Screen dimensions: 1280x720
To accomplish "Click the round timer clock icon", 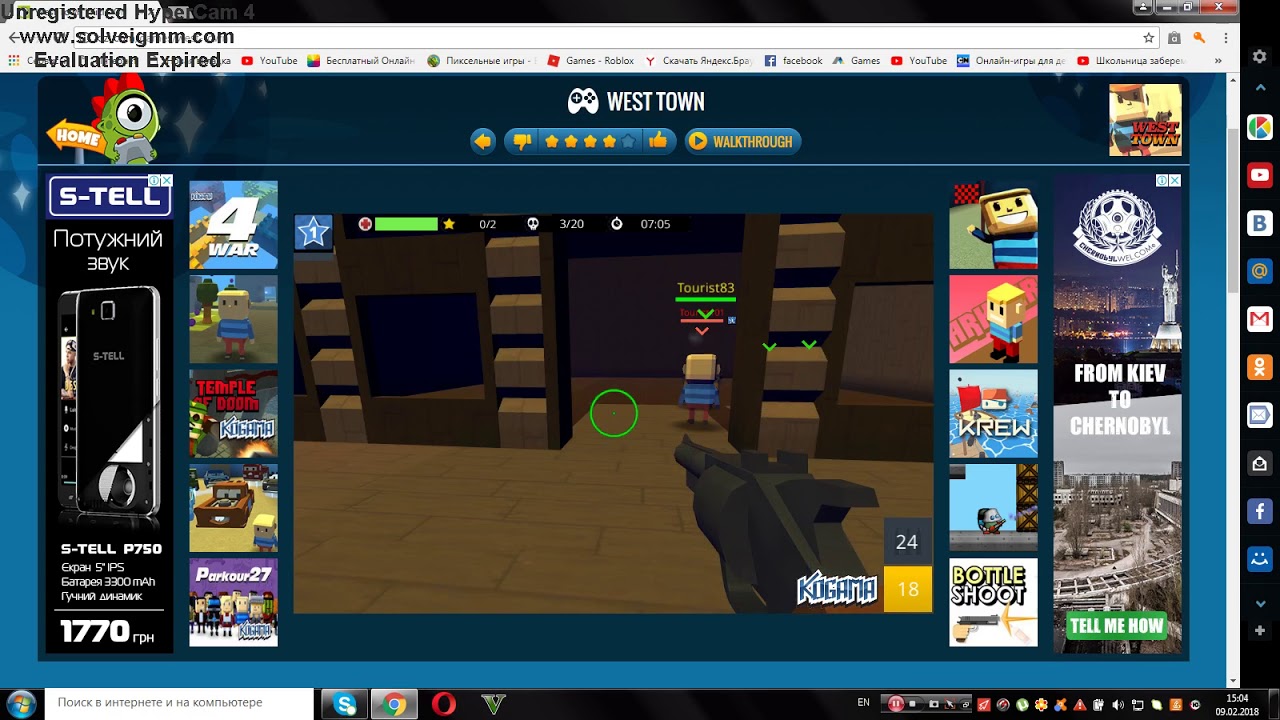I will tap(617, 224).
